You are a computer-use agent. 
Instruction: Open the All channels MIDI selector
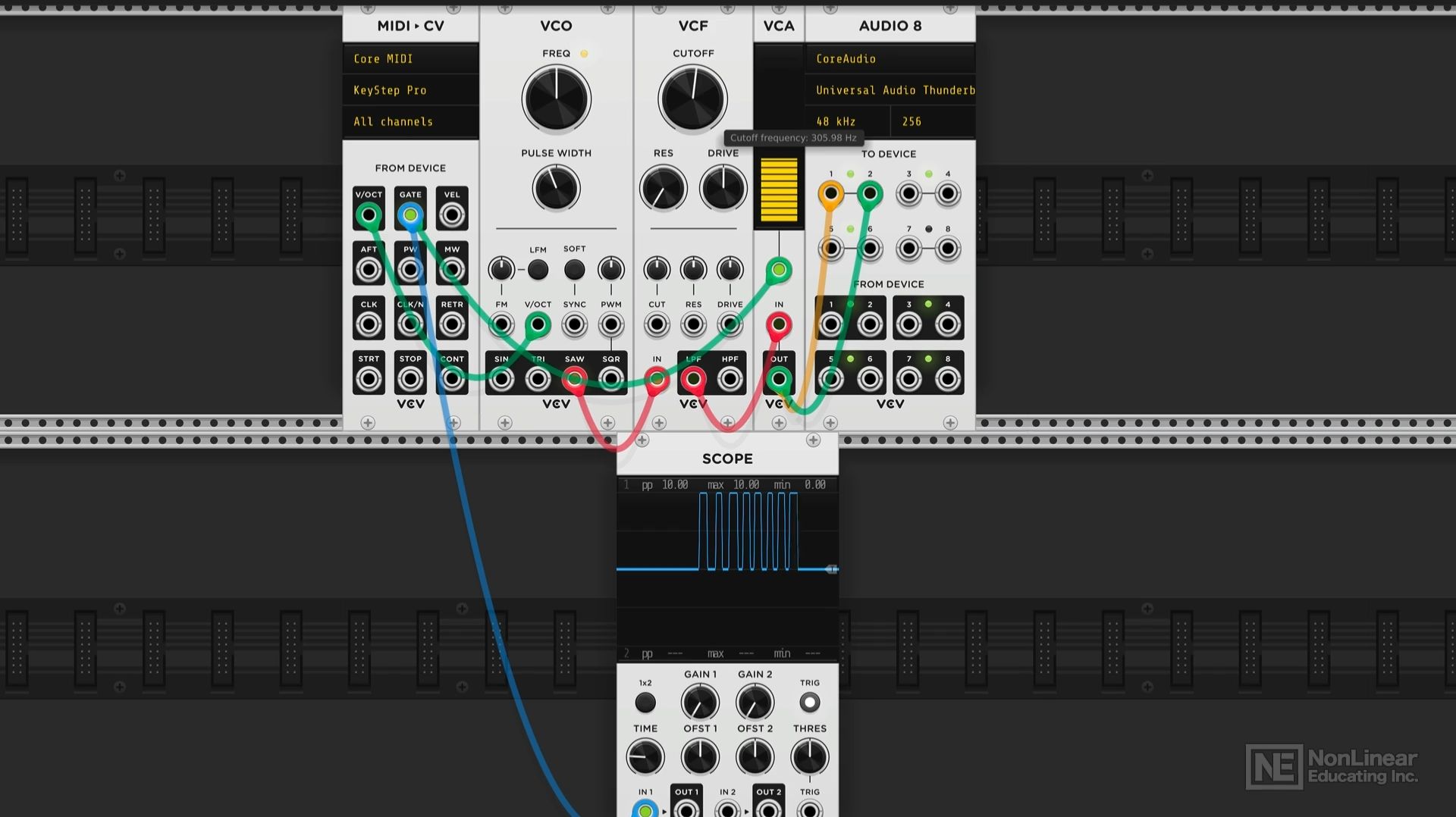coord(410,121)
